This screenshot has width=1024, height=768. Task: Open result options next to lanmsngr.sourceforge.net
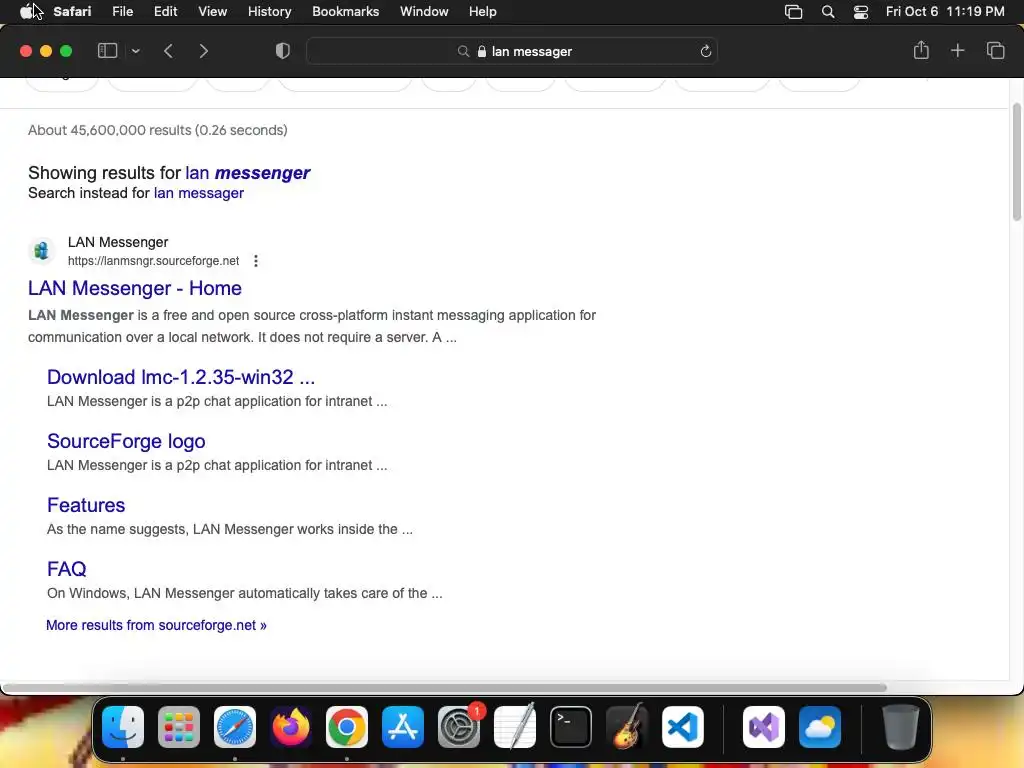(x=256, y=261)
